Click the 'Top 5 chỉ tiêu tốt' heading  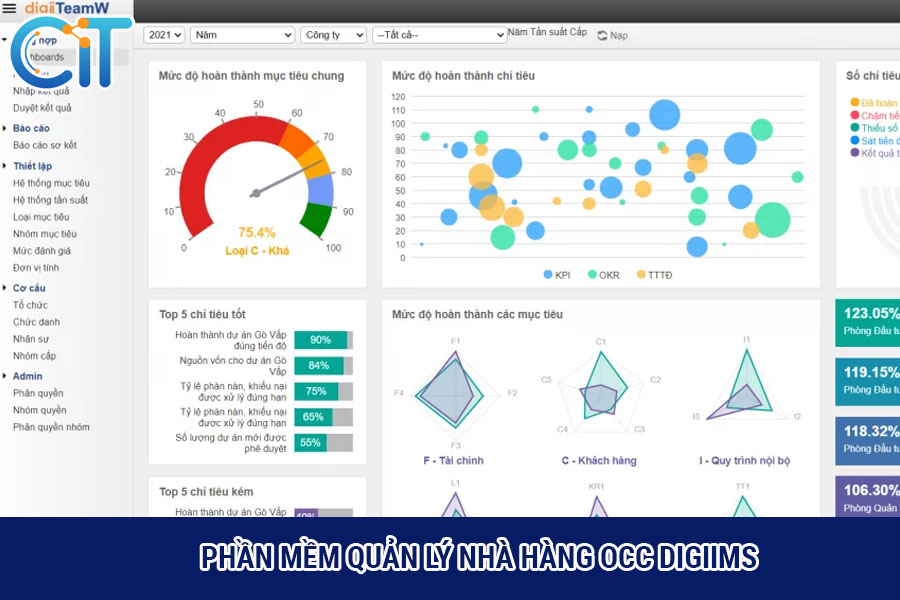(202, 314)
